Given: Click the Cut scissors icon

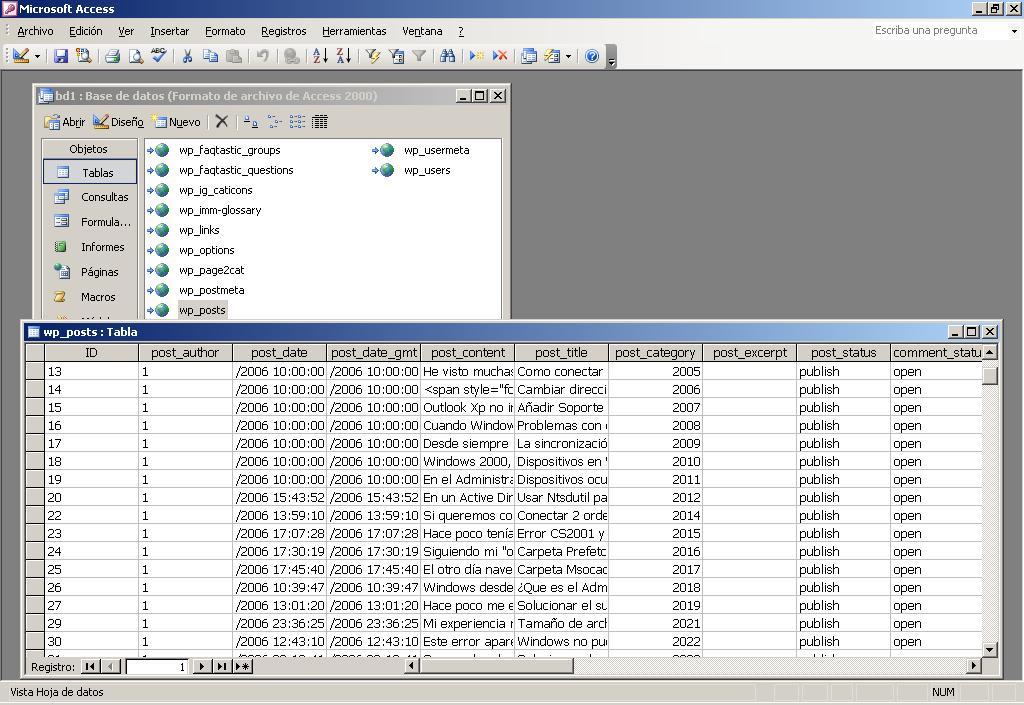Looking at the screenshot, I should point(187,57).
